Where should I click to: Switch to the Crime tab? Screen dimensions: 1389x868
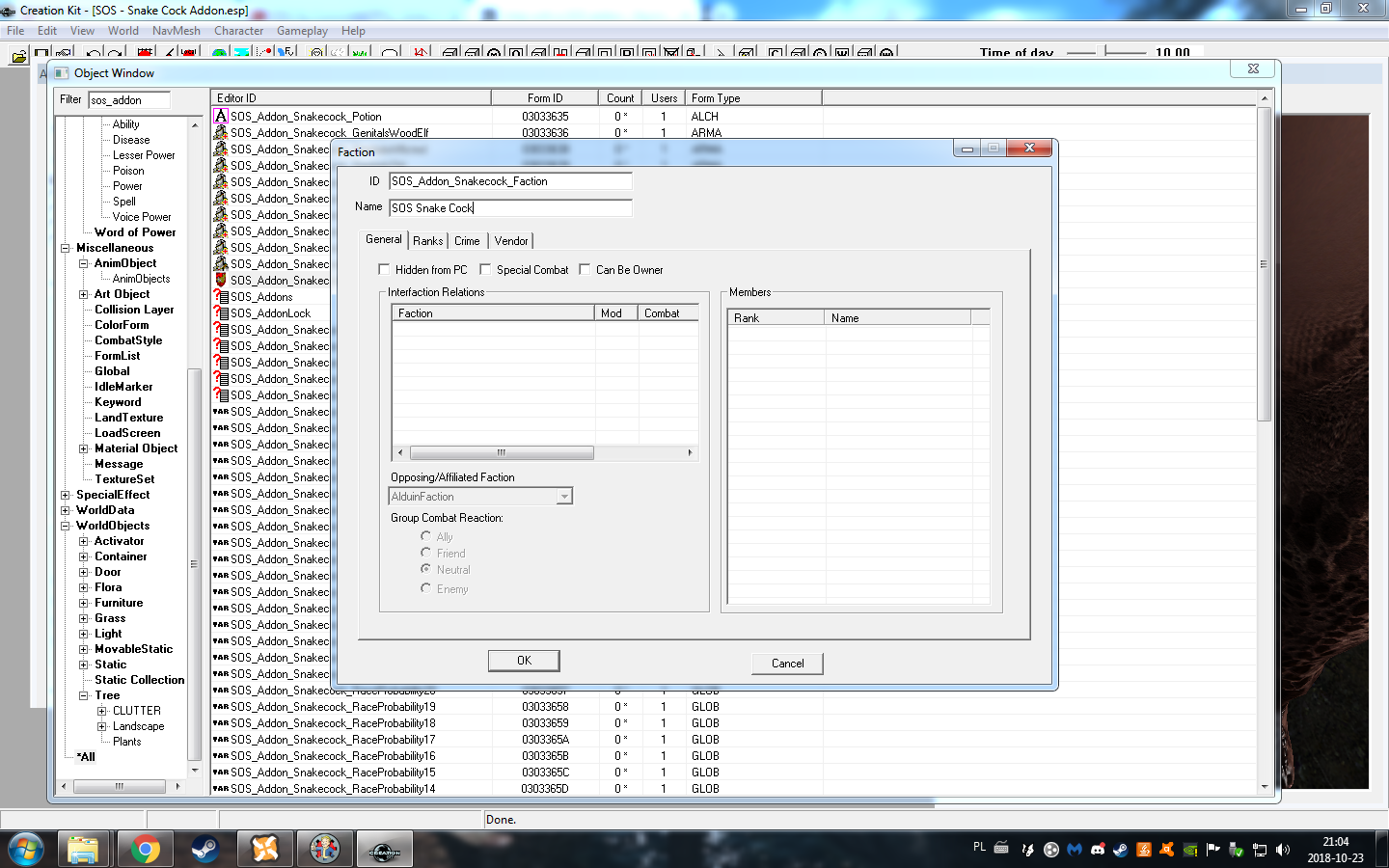pyautogui.click(x=468, y=241)
